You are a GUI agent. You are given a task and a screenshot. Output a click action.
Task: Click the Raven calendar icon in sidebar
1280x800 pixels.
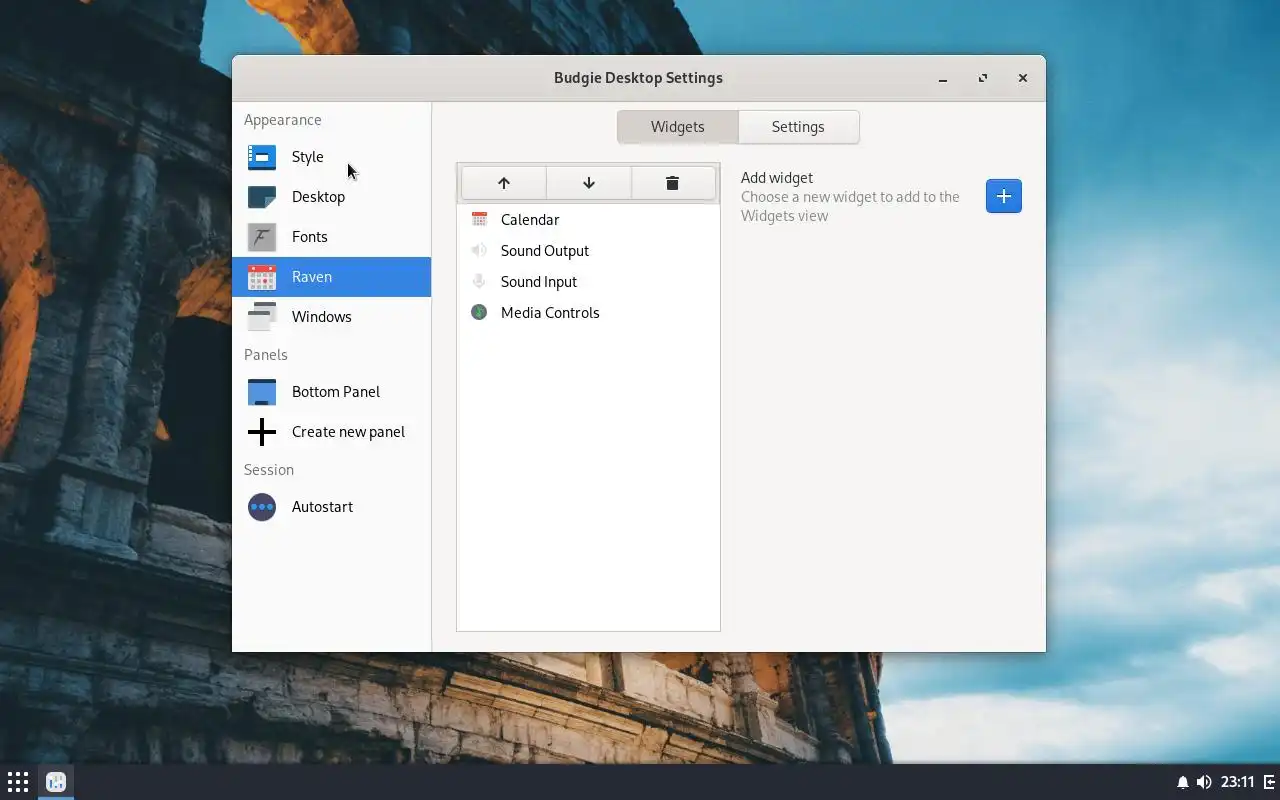(x=262, y=277)
